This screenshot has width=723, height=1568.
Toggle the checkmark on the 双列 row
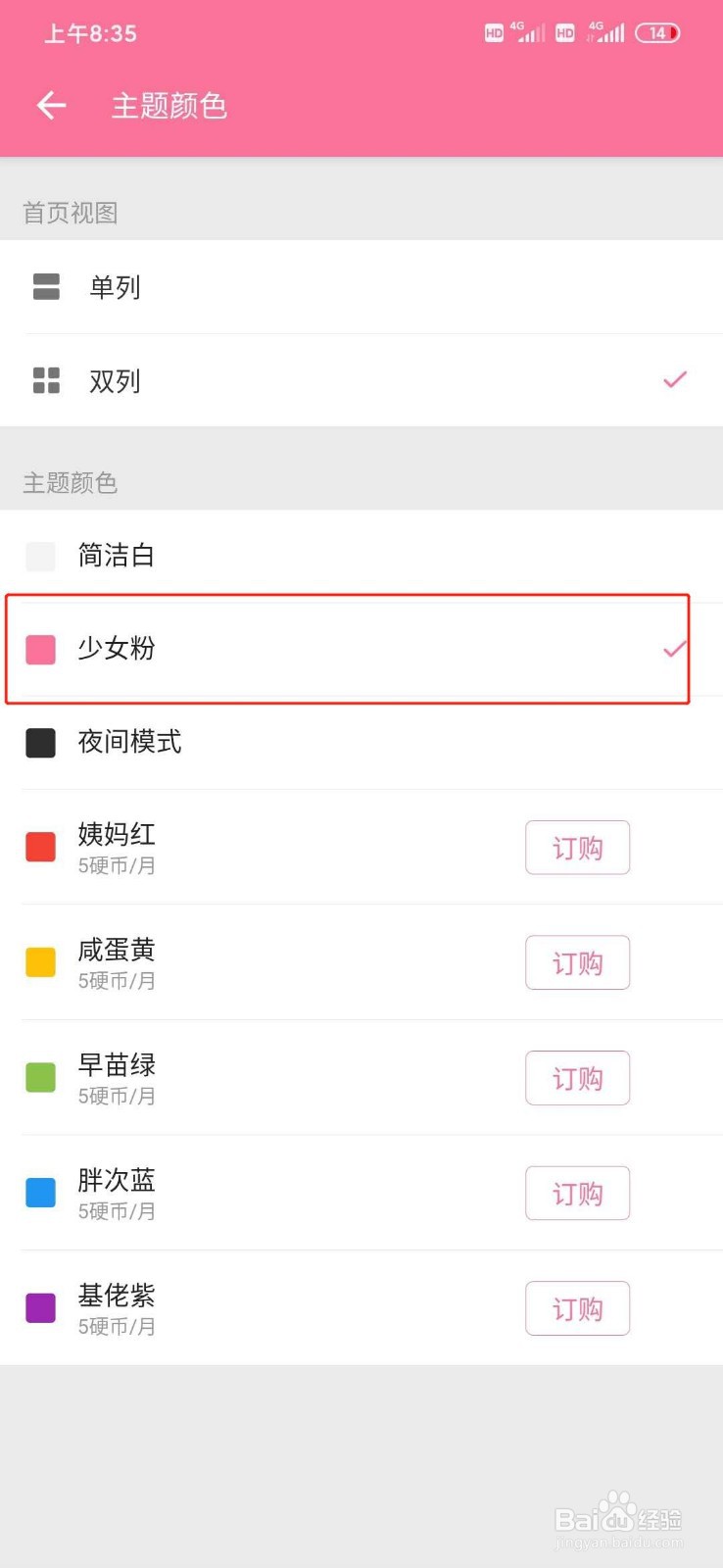(675, 379)
